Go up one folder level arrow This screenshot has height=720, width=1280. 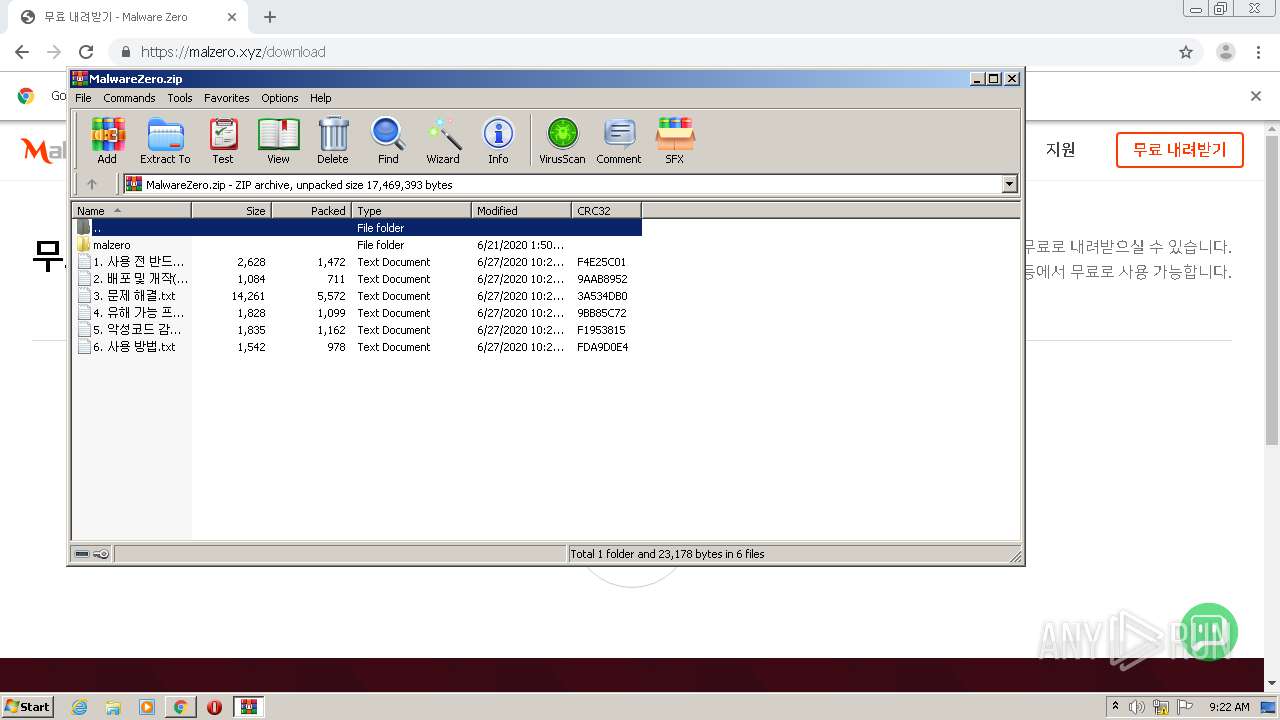click(x=92, y=184)
